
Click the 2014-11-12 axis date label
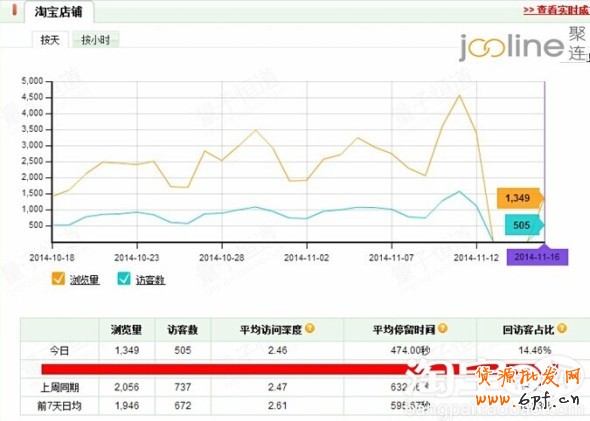click(x=476, y=258)
